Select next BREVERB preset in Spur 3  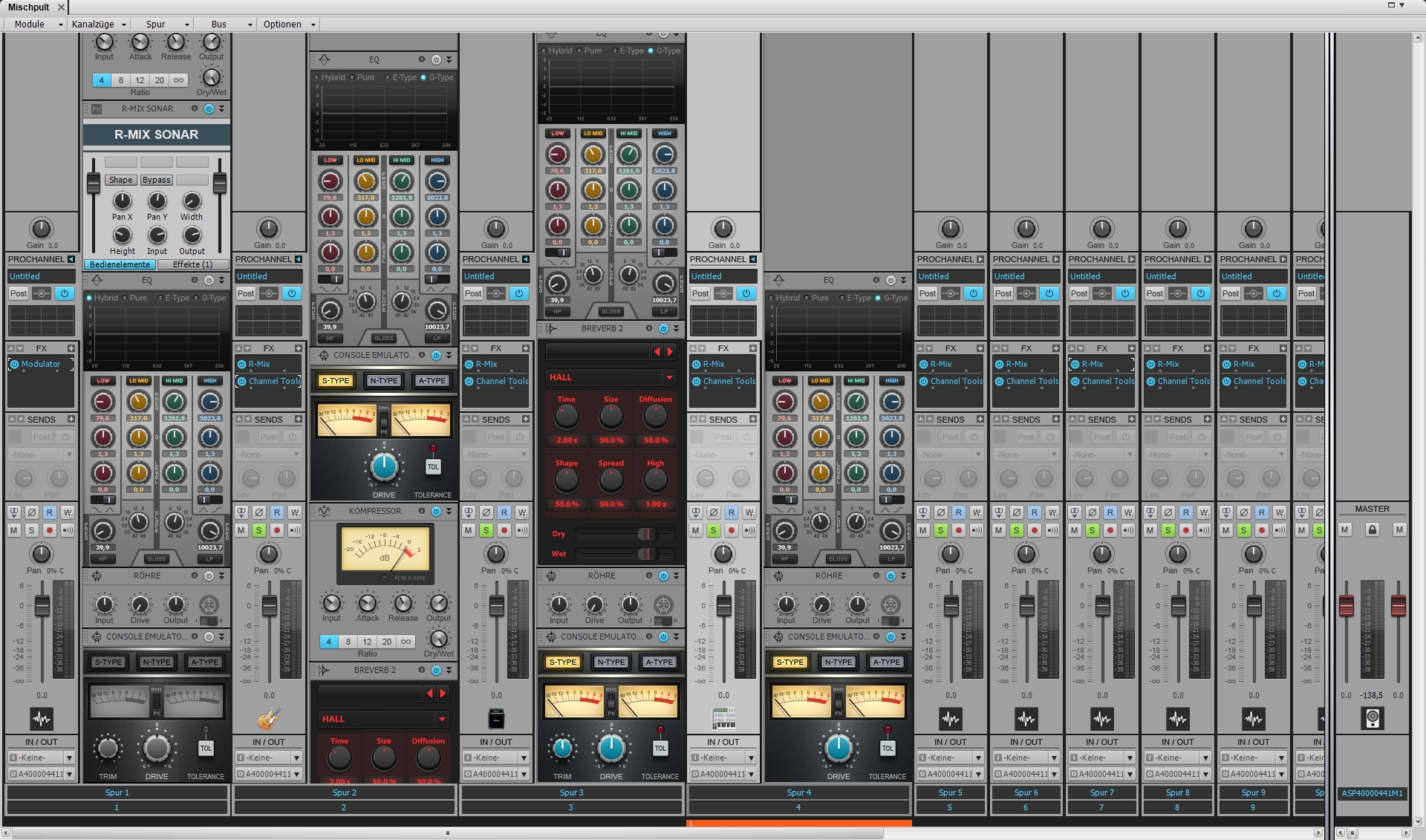tap(670, 352)
